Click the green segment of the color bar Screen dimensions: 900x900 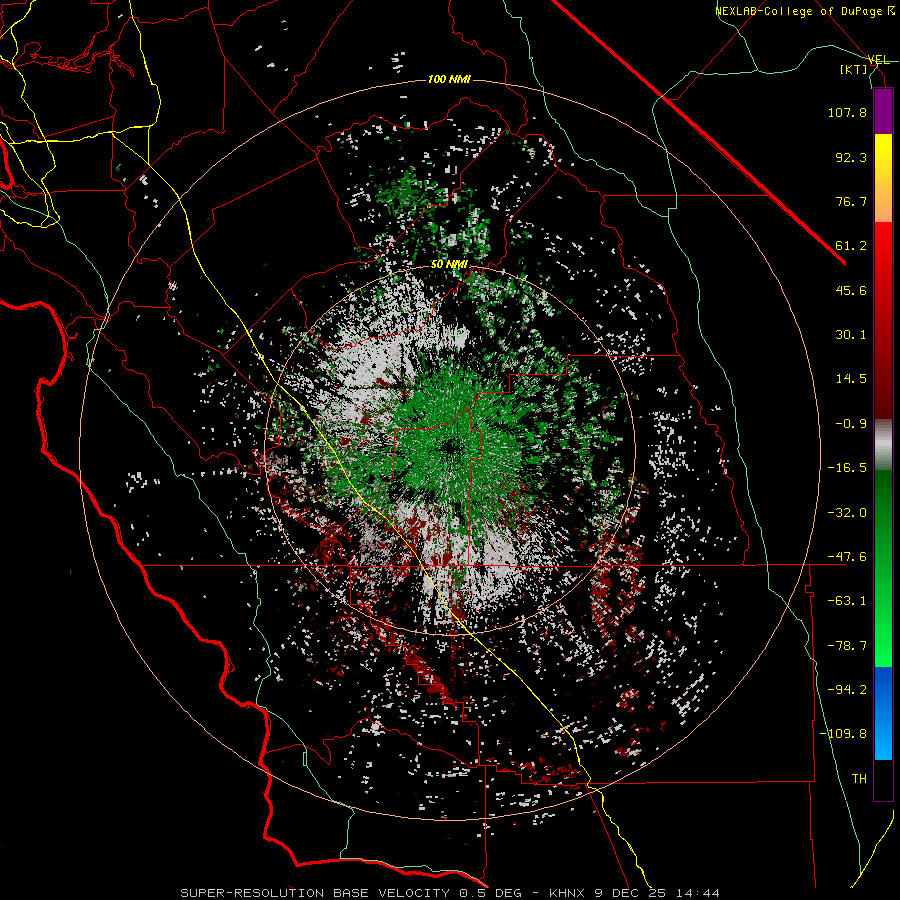883,568
